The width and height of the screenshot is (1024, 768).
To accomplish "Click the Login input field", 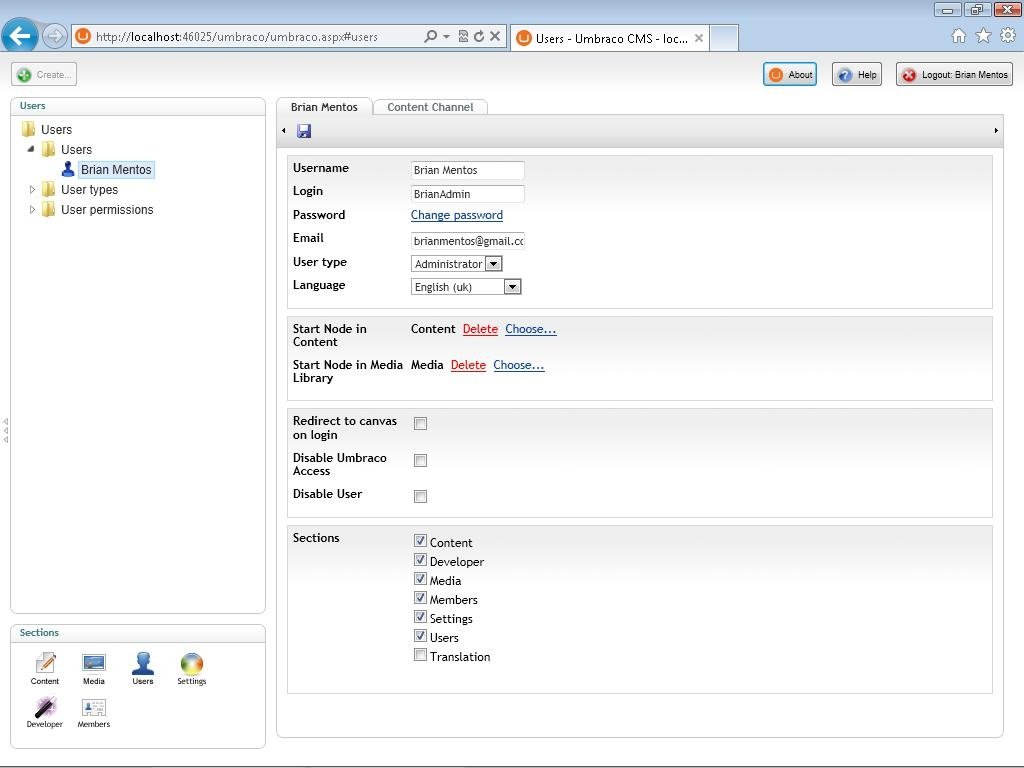I will pyautogui.click(x=468, y=194).
